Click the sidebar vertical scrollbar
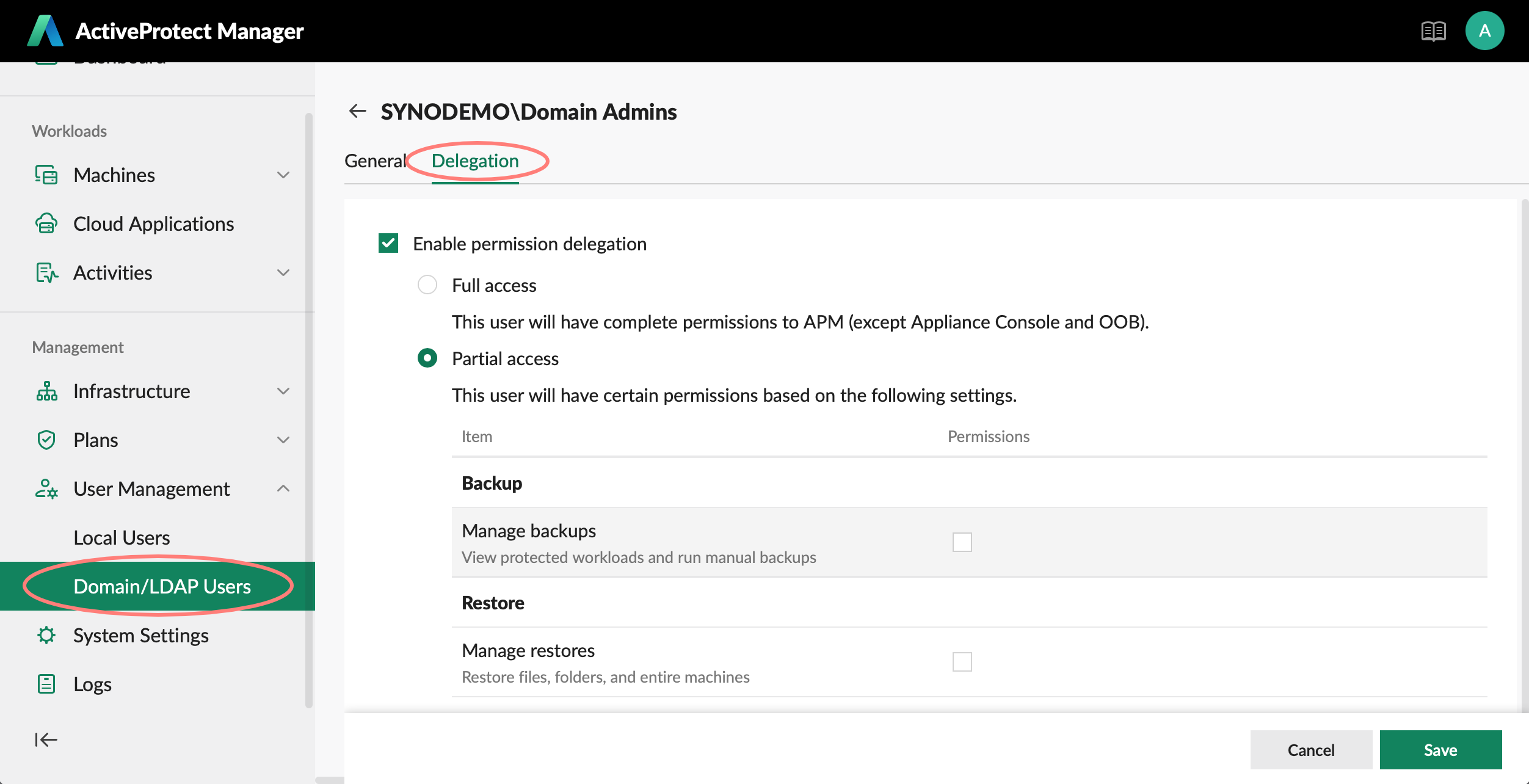1529x784 pixels. click(x=309, y=410)
